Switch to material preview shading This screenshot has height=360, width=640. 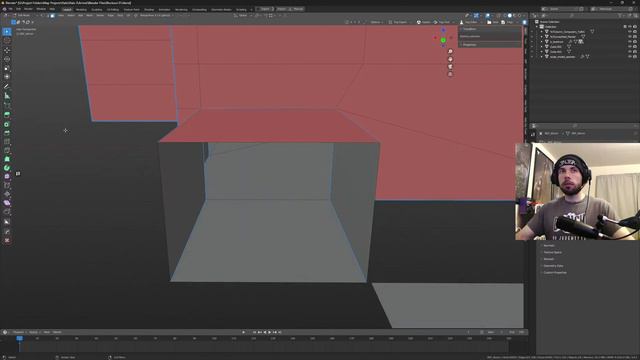515,16
